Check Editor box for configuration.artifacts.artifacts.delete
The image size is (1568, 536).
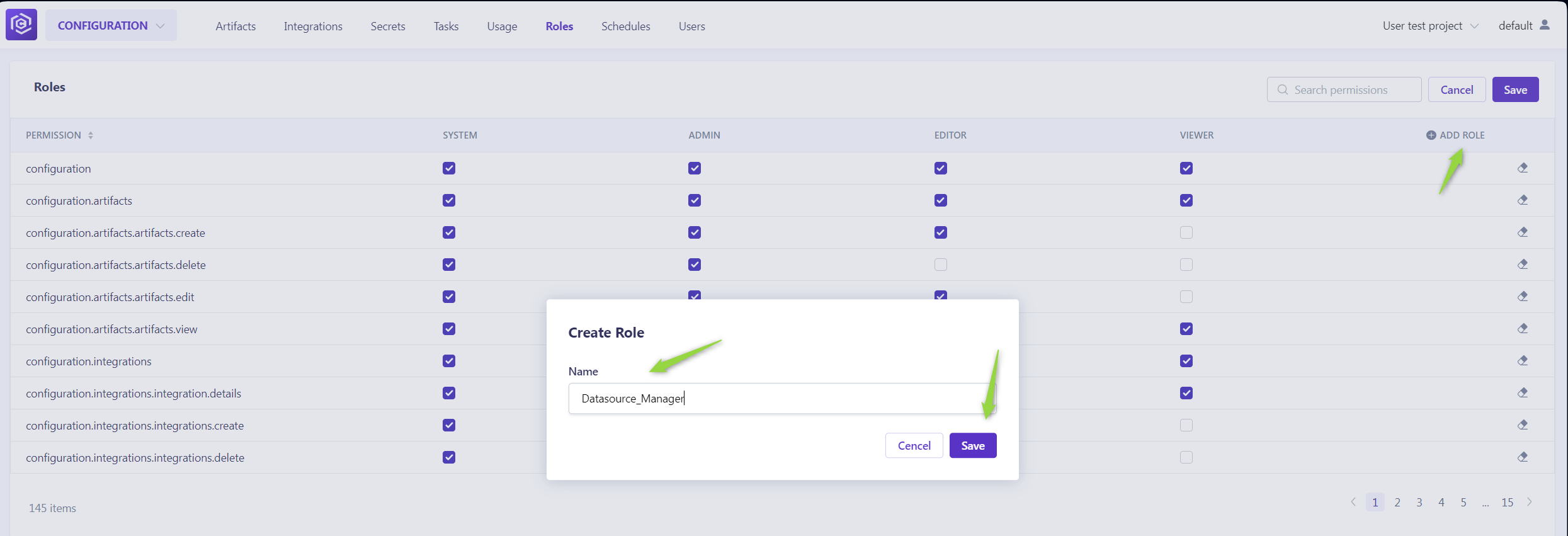point(941,265)
